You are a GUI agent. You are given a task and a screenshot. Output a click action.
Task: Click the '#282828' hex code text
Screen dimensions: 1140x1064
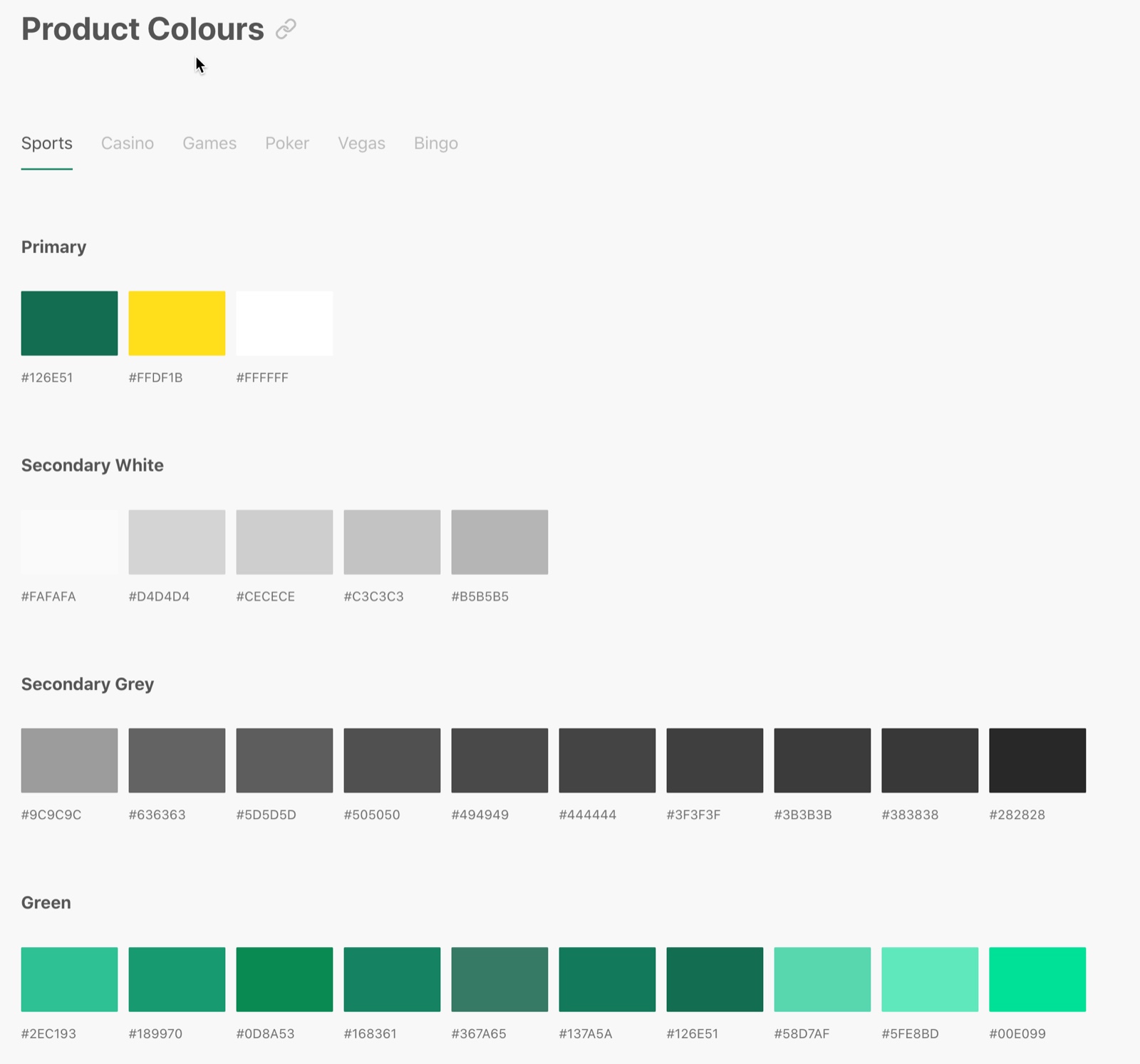pos(1017,815)
